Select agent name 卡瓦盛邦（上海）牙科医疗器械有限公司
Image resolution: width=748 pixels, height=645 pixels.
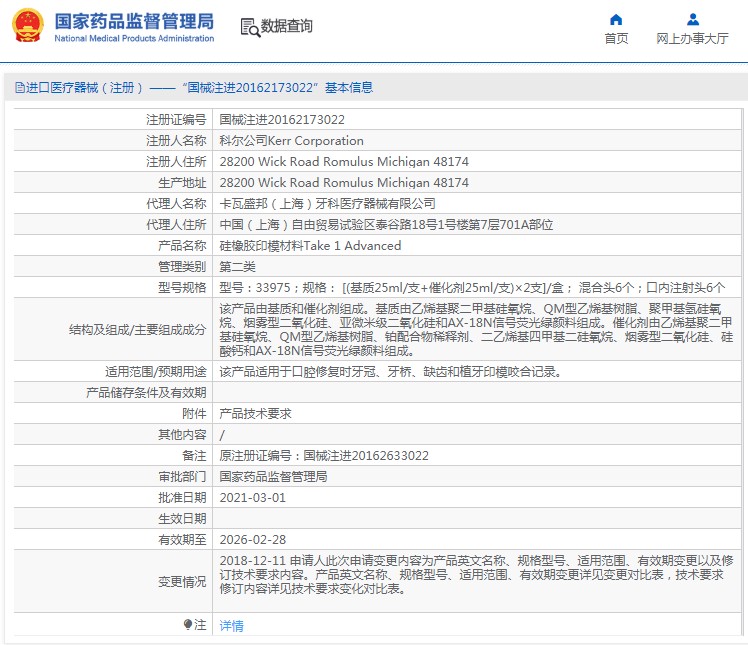point(327,204)
